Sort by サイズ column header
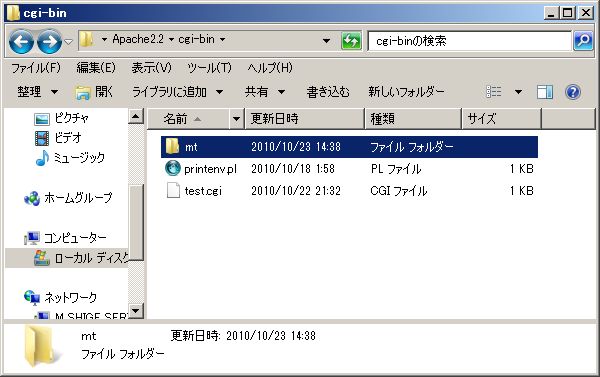This screenshot has height=377, width=600. [502, 119]
